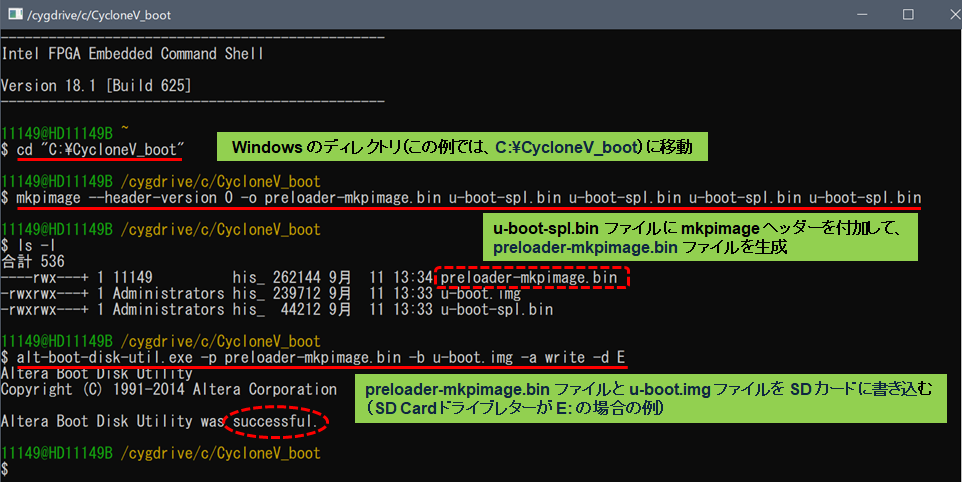Click the first 11149@HD11149B ~ prompt
Screen dimensions: 962x482
tap(65, 133)
